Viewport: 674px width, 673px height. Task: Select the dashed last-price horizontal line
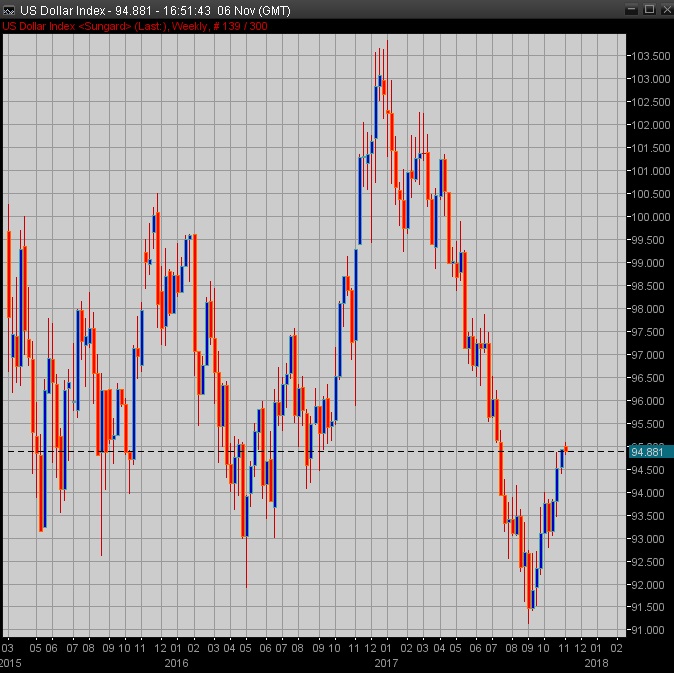[300, 451]
